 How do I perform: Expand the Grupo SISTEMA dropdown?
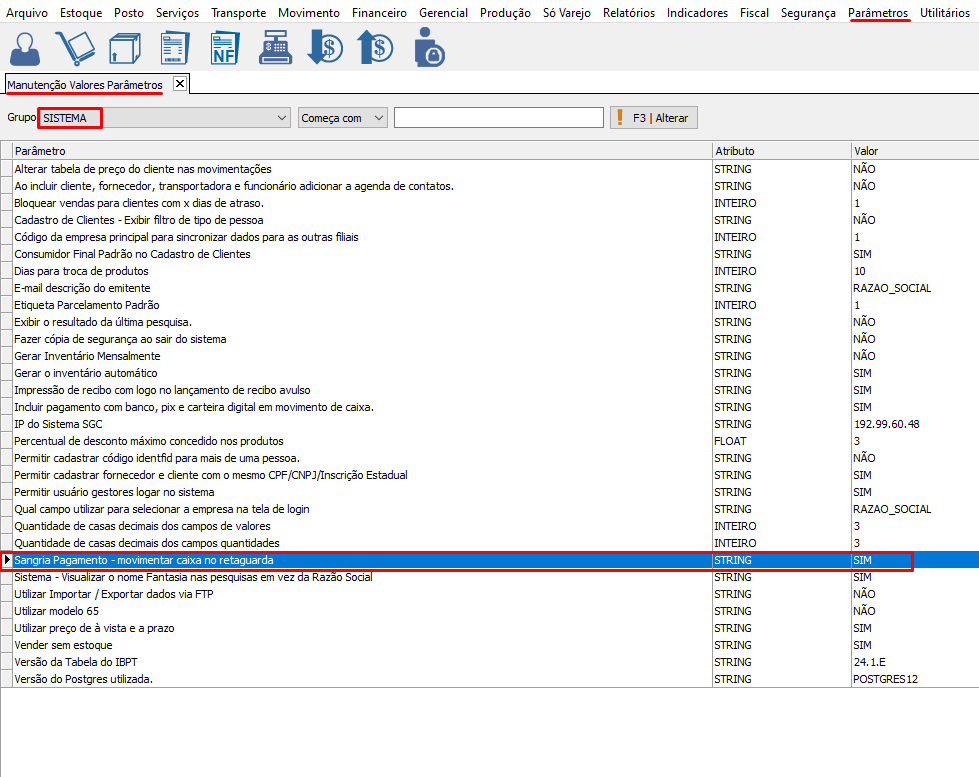pyautogui.click(x=281, y=118)
